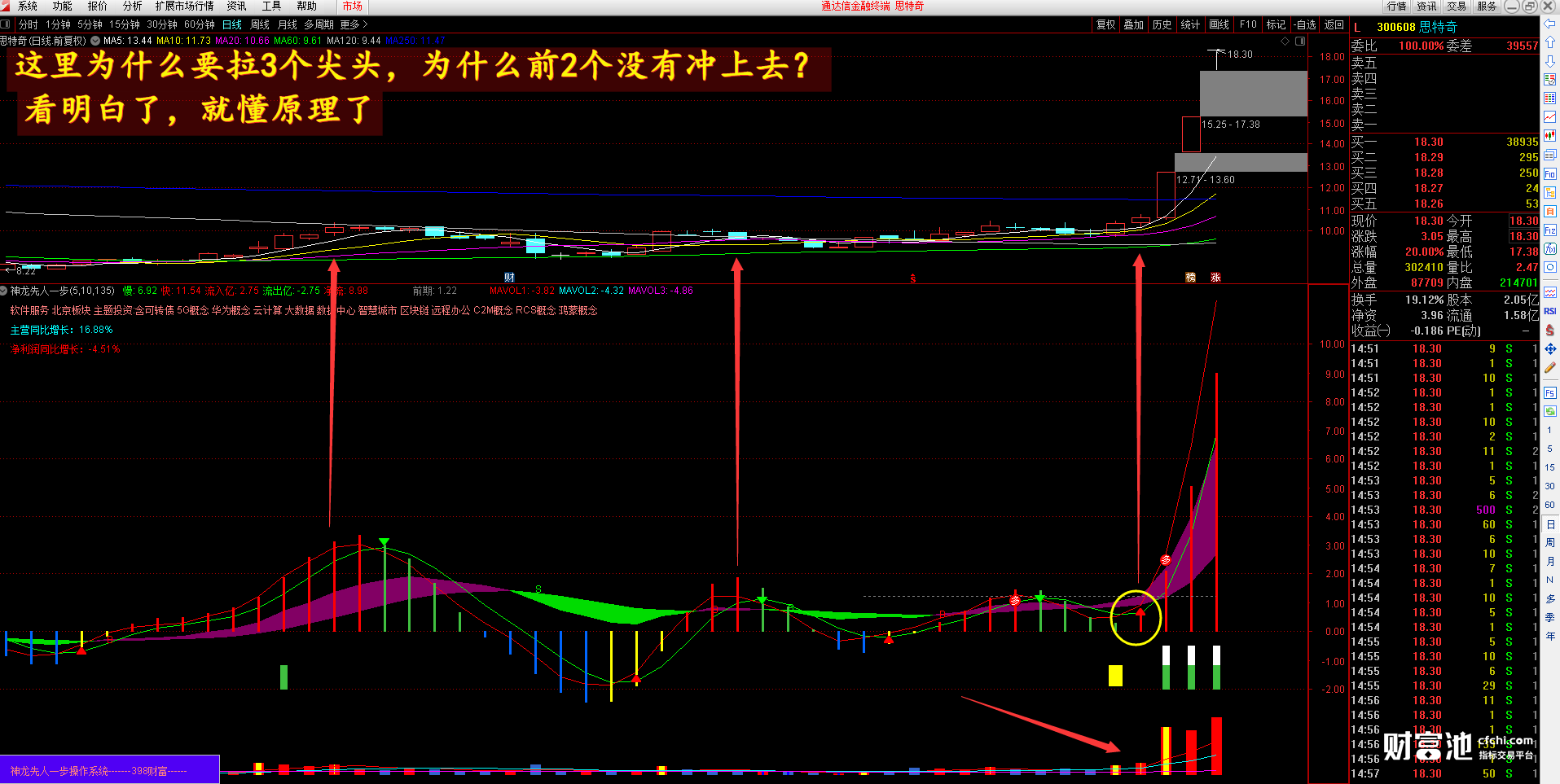Switch chart to 1分钟 period

(58, 24)
